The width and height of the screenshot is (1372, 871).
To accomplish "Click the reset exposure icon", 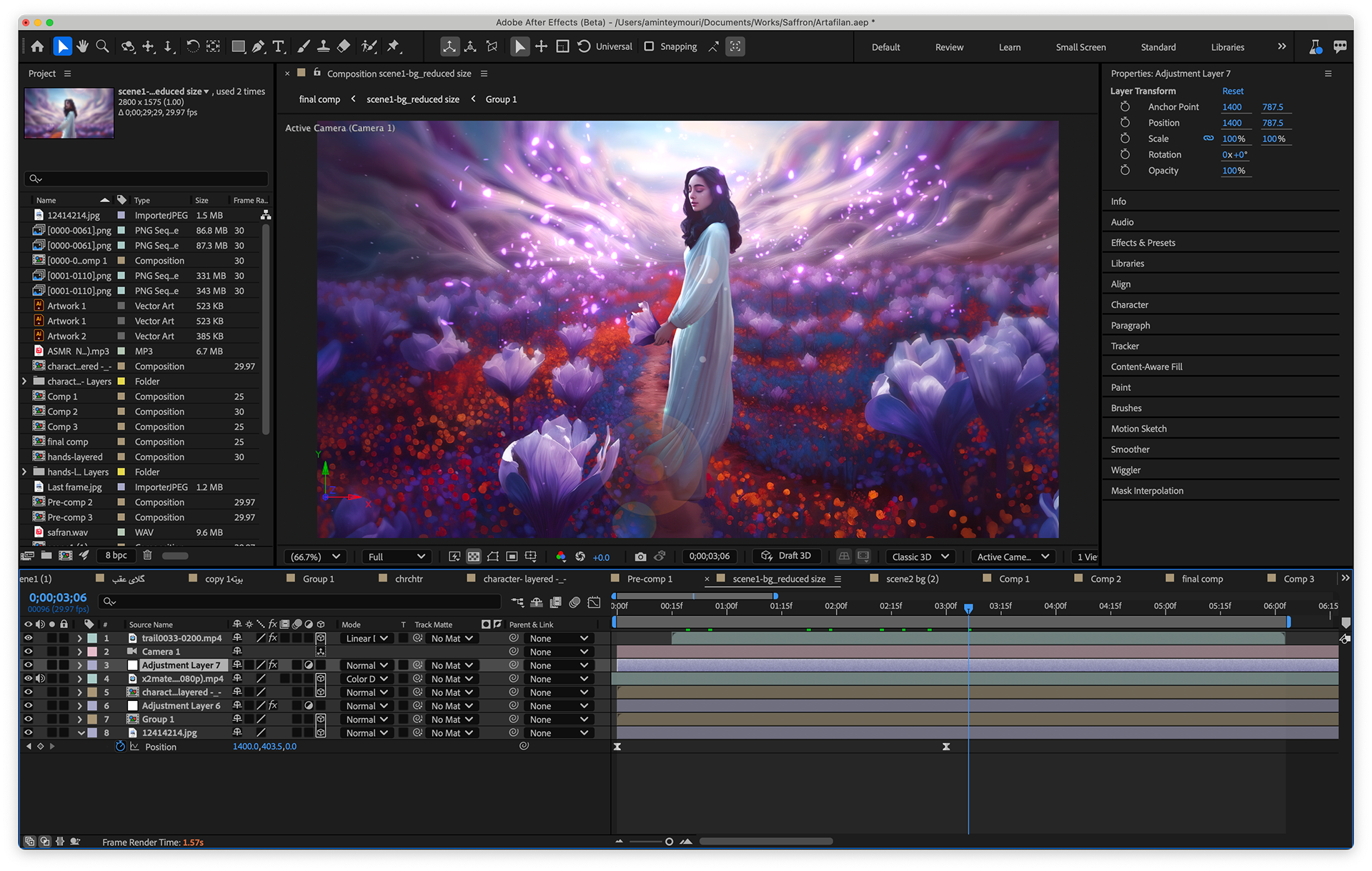I will [580, 557].
